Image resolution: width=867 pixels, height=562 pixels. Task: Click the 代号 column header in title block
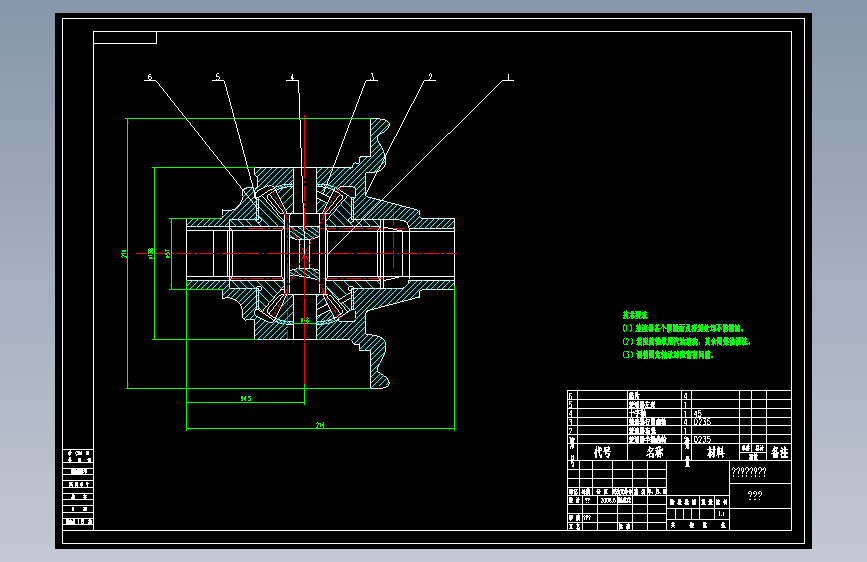pyautogui.click(x=602, y=452)
